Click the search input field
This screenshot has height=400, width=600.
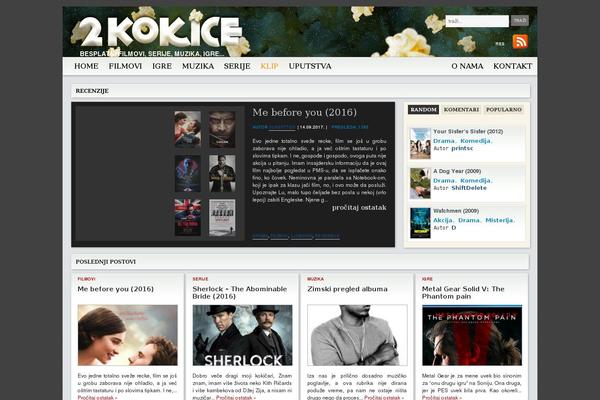pyautogui.click(x=477, y=21)
